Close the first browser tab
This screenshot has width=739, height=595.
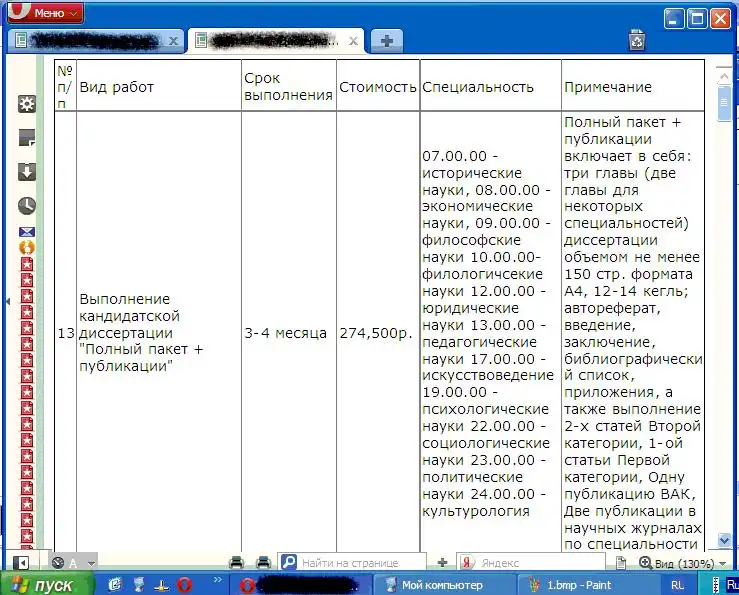pyautogui.click(x=173, y=41)
